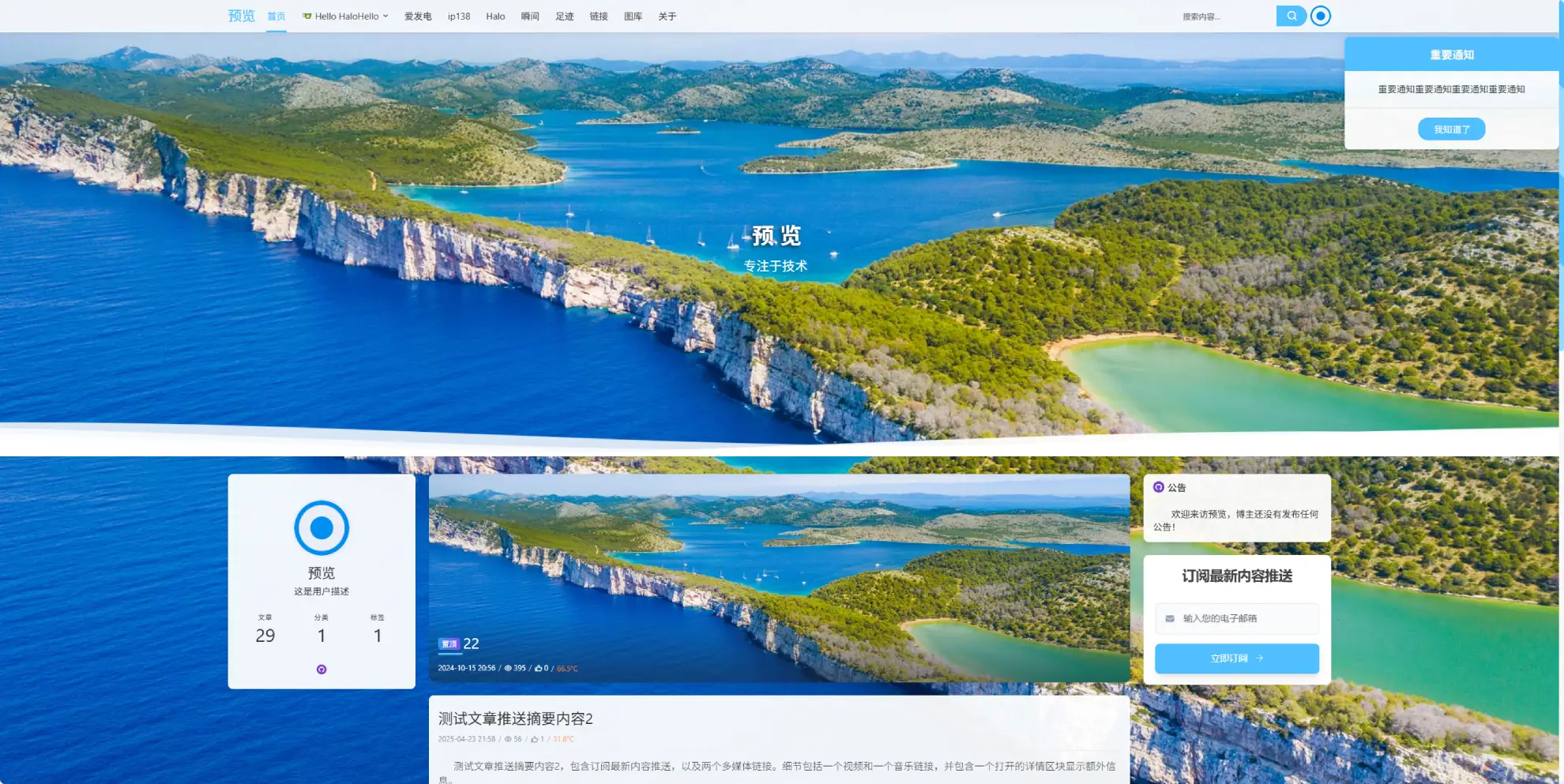View the 29 文章 article count
The image size is (1564, 784).
click(x=265, y=635)
